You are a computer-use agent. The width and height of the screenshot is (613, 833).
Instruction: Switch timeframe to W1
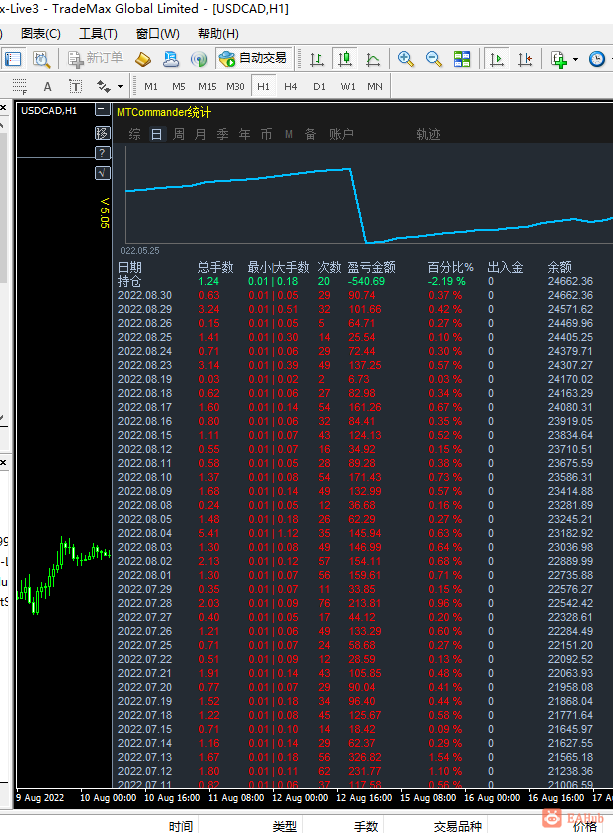coord(348,87)
